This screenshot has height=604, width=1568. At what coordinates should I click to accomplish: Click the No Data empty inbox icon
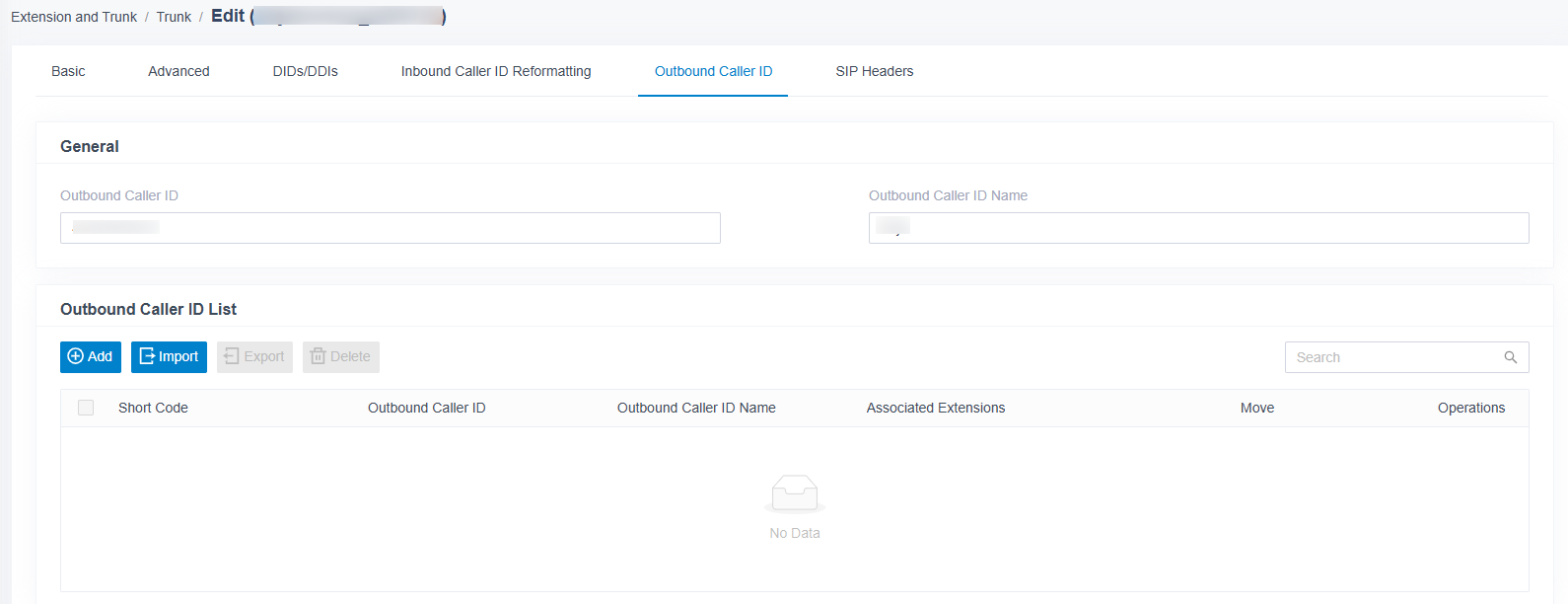tap(795, 493)
